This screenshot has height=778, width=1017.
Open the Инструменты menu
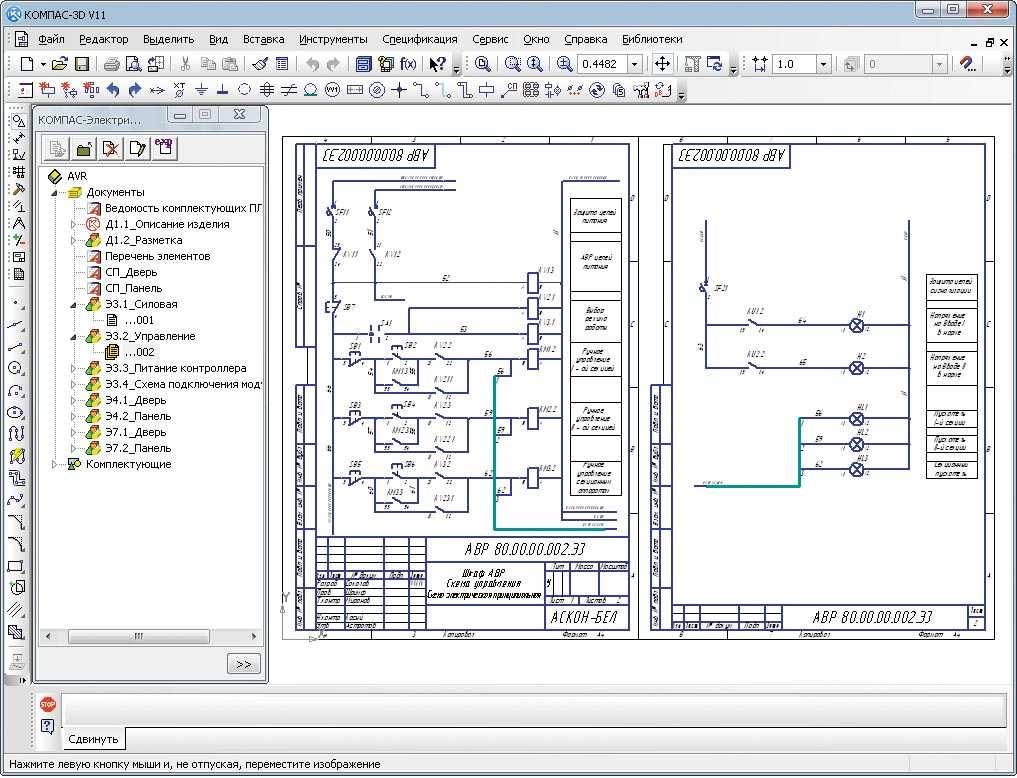click(333, 39)
